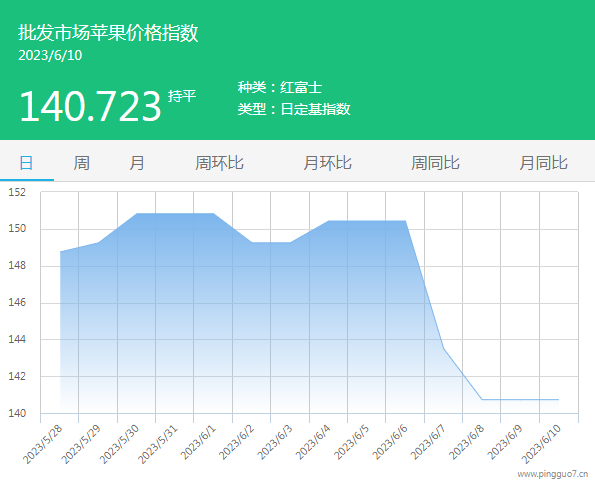595x483 pixels.
Task: Select the 日 daily tab
Action: click(27, 163)
